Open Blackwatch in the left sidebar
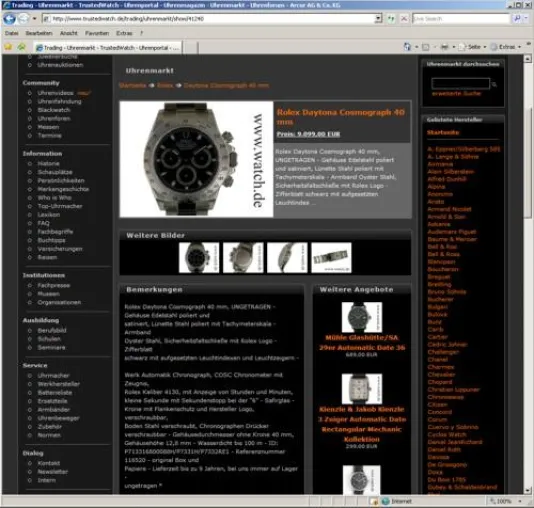 pos(54,110)
